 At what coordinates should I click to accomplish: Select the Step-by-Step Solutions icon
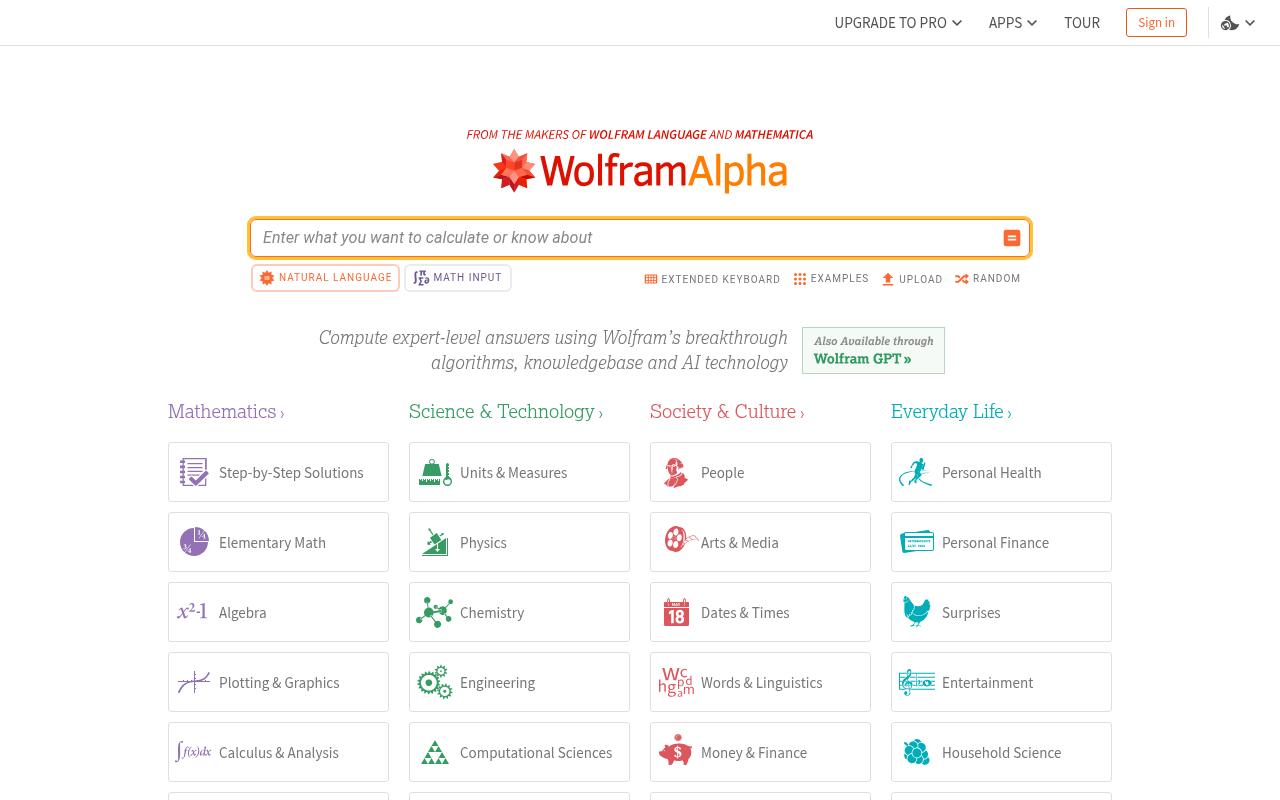[192, 471]
